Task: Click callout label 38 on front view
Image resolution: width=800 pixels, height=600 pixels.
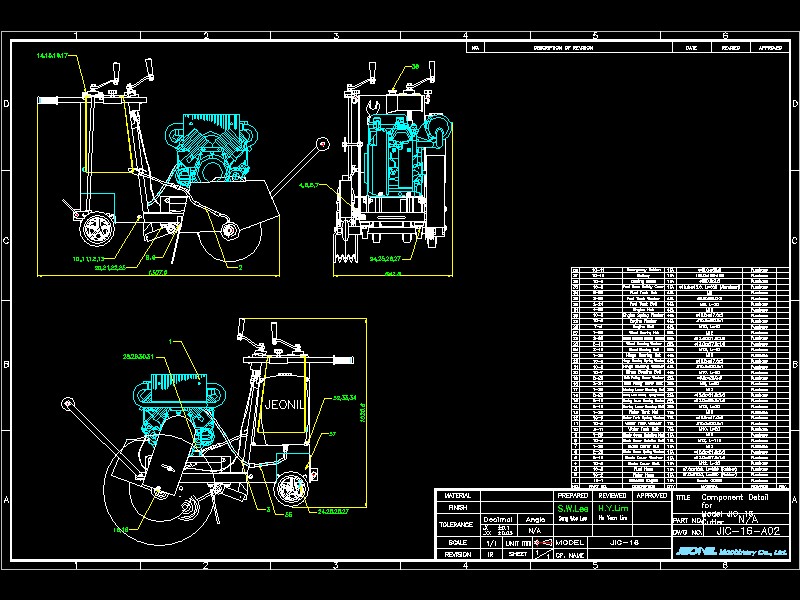Action: 415,66
